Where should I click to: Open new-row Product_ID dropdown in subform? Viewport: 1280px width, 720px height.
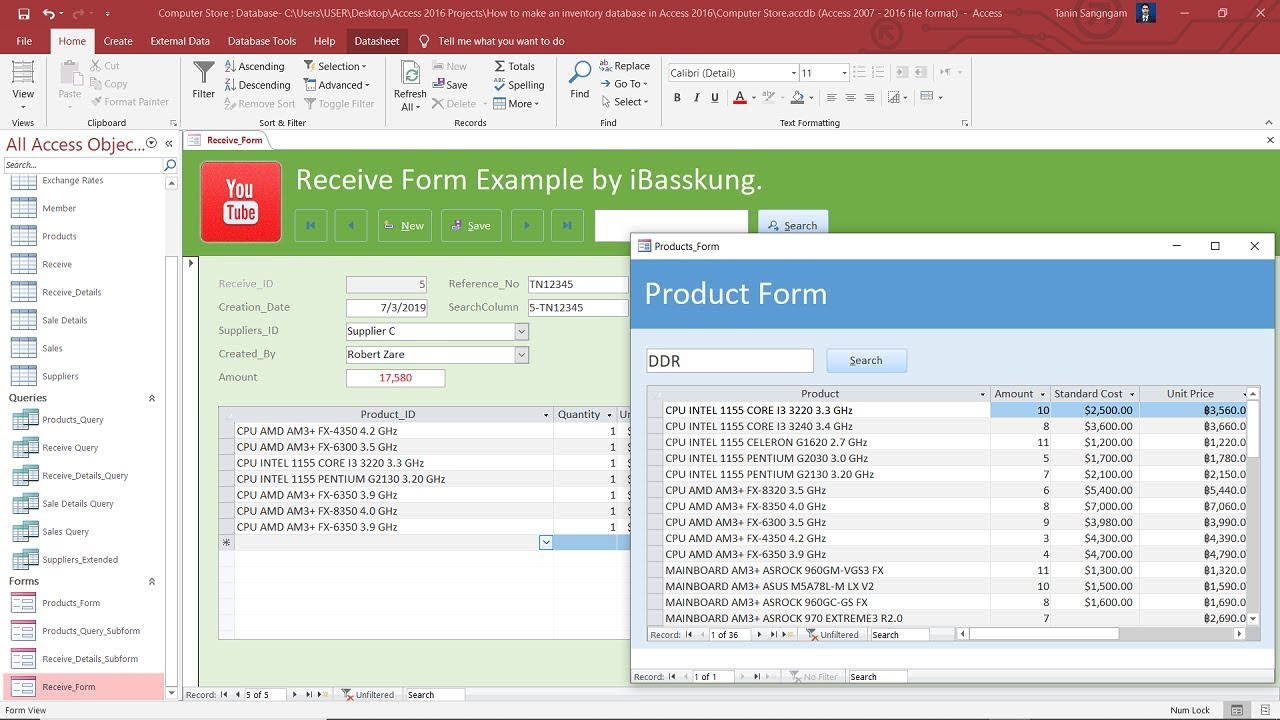[x=546, y=543]
